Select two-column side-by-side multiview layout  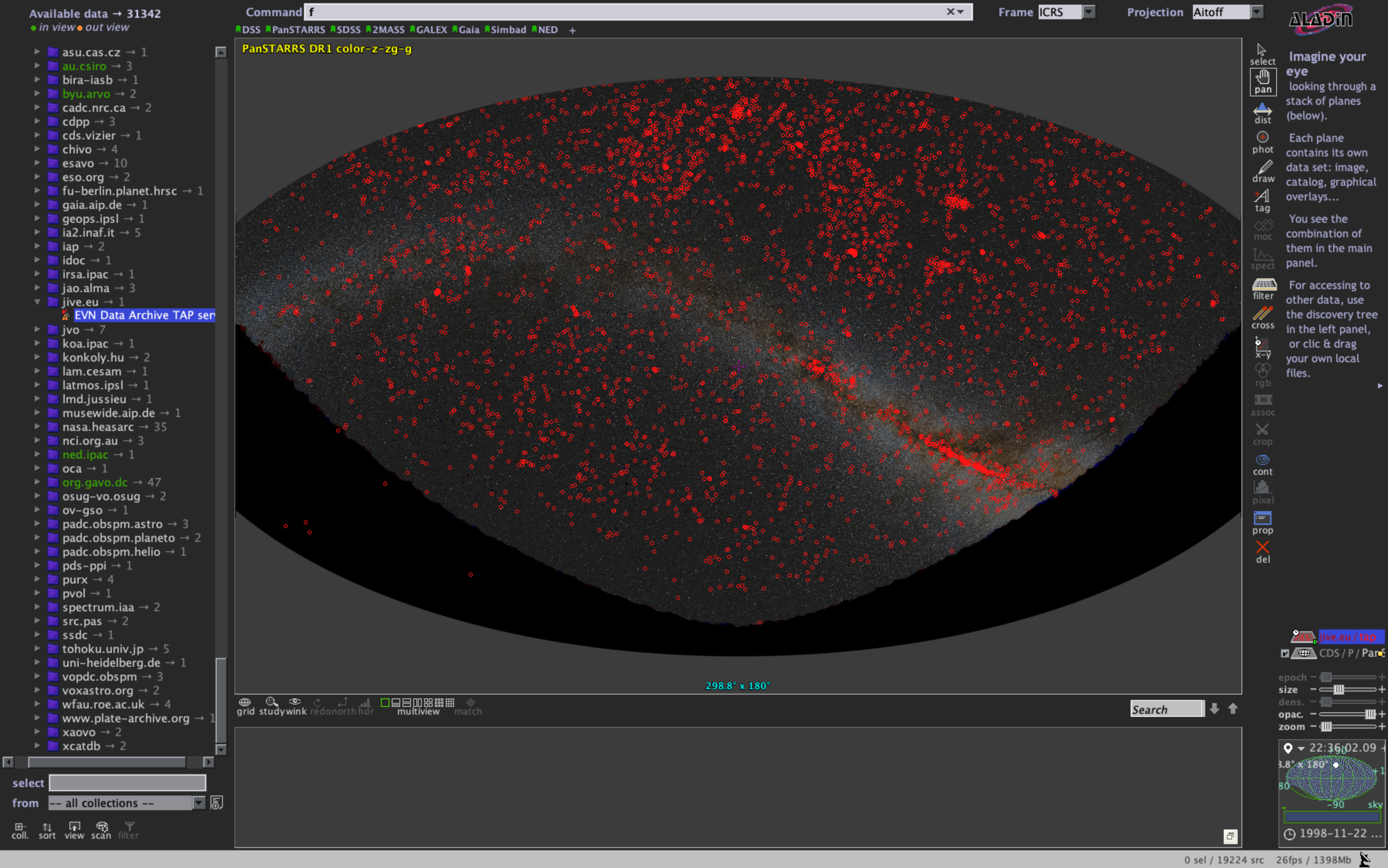418,703
